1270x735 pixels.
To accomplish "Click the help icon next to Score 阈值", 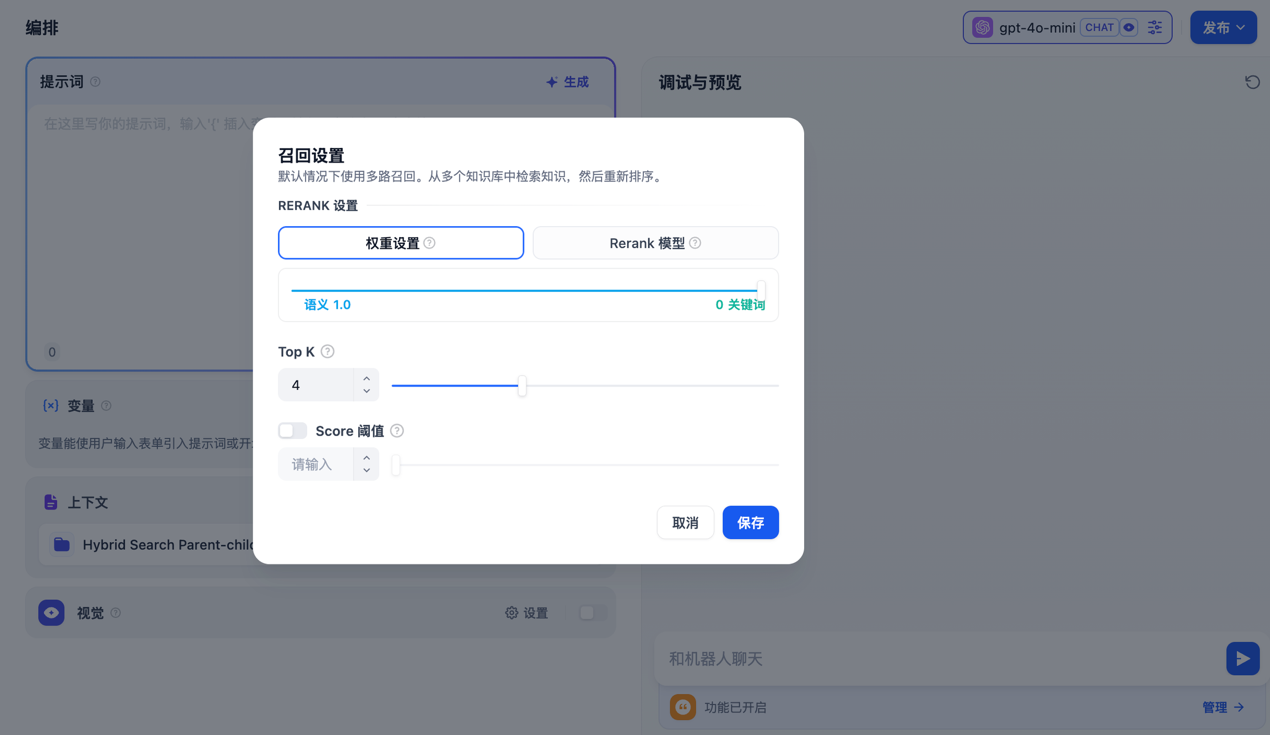I will click(397, 431).
